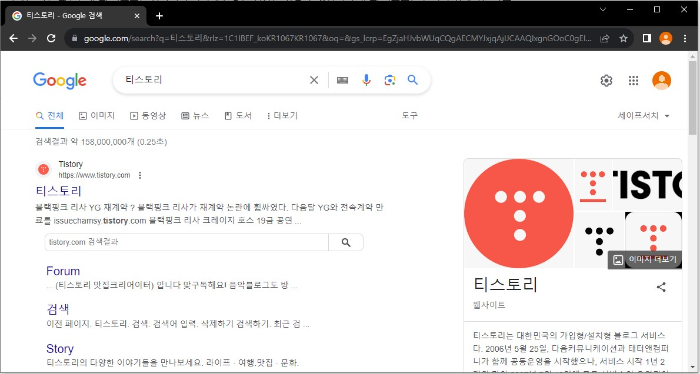Open Chrome profile avatar in toolbar

666,38
